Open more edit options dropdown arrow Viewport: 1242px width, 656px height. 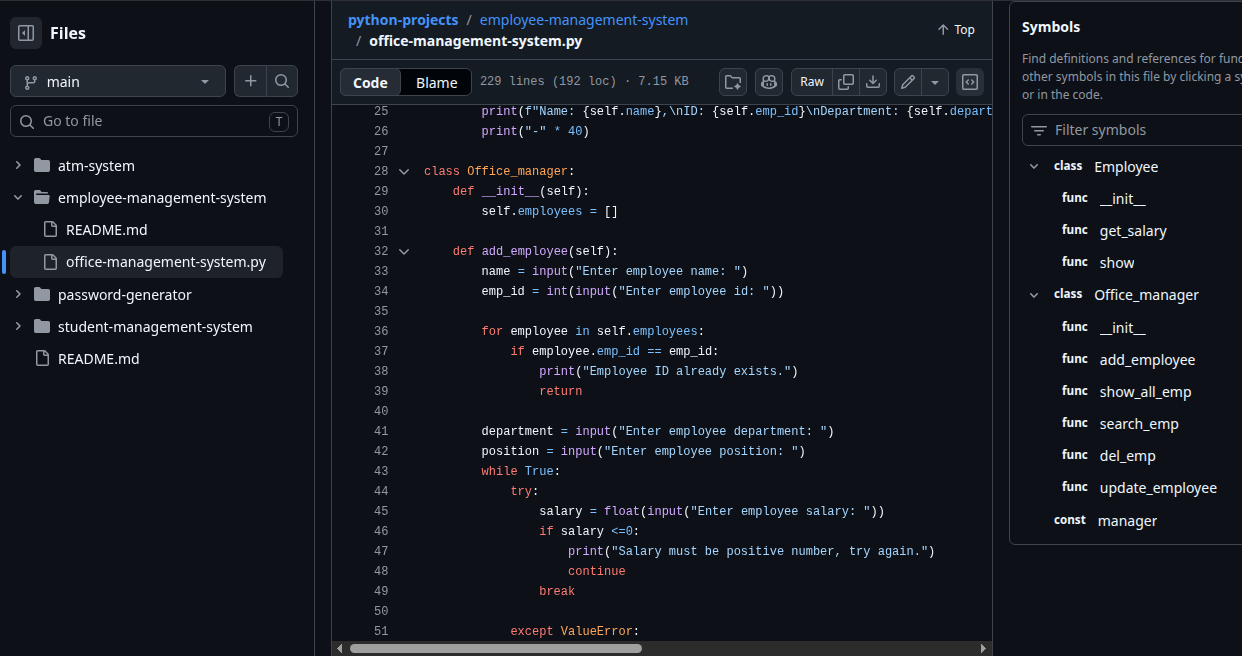tap(935, 82)
